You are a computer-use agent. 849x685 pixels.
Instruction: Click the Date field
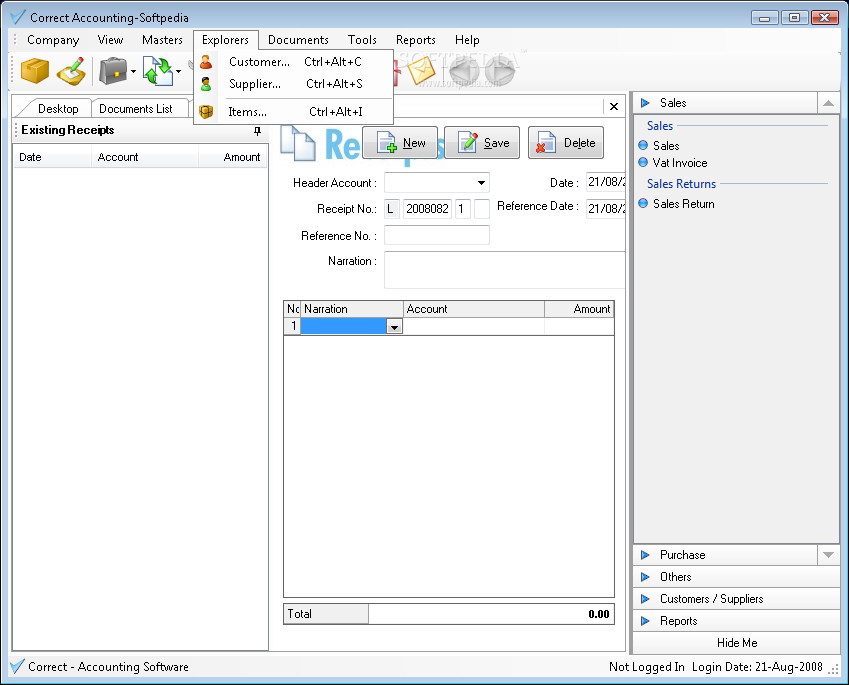pos(606,182)
